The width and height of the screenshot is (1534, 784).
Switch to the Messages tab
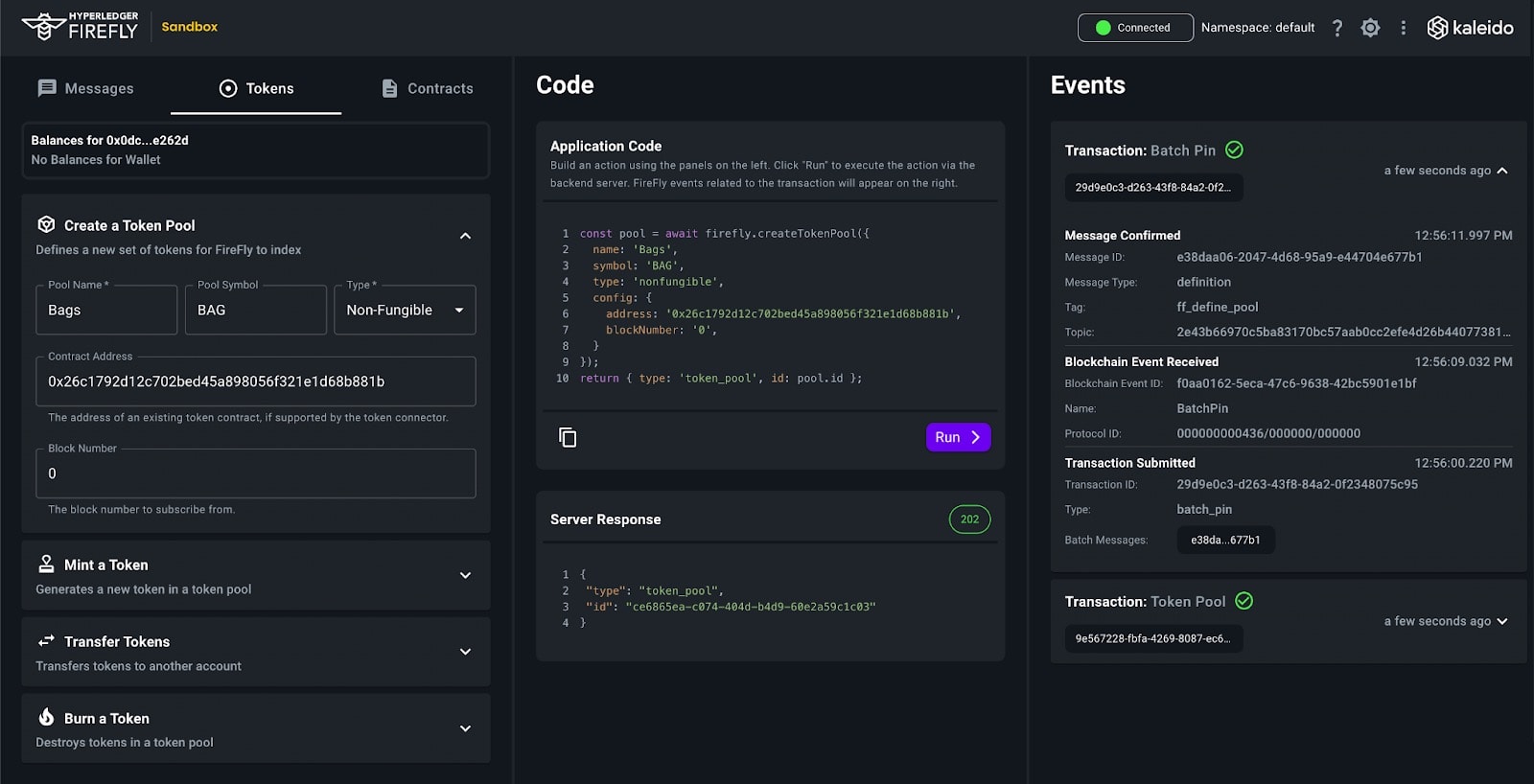click(x=85, y=88)
